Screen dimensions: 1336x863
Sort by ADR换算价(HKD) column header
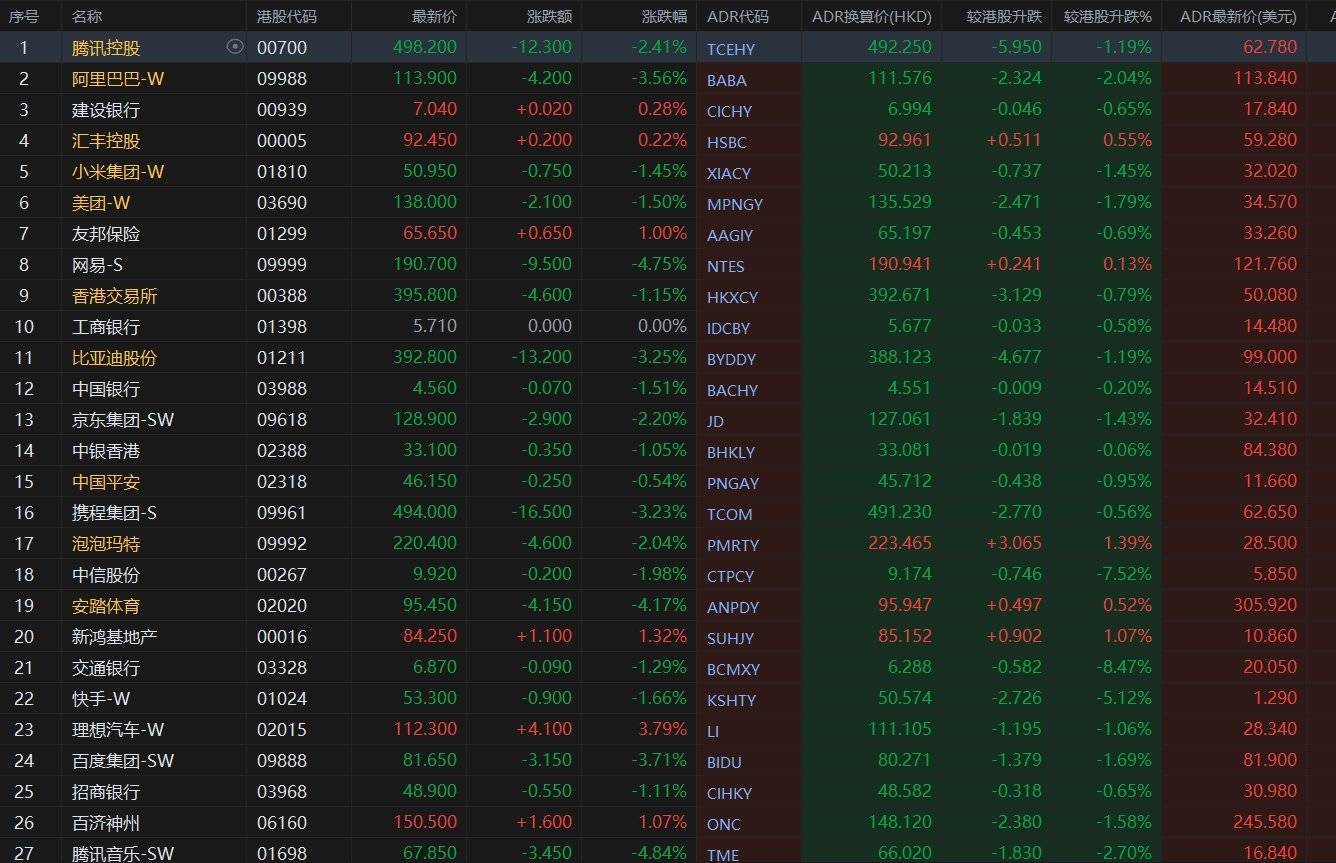point(871,16)
